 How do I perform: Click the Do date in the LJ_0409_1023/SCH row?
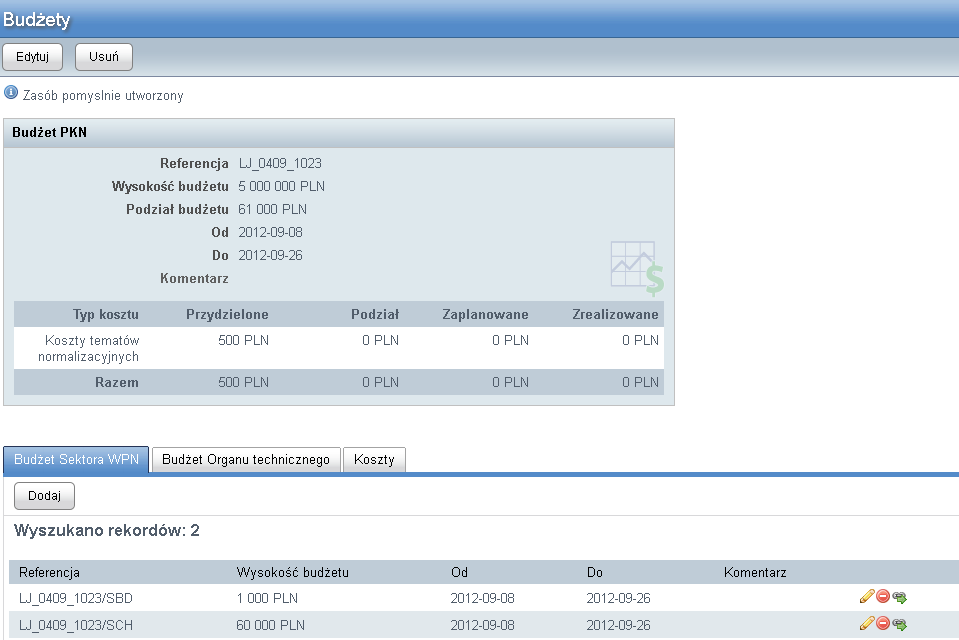point(618,625)
